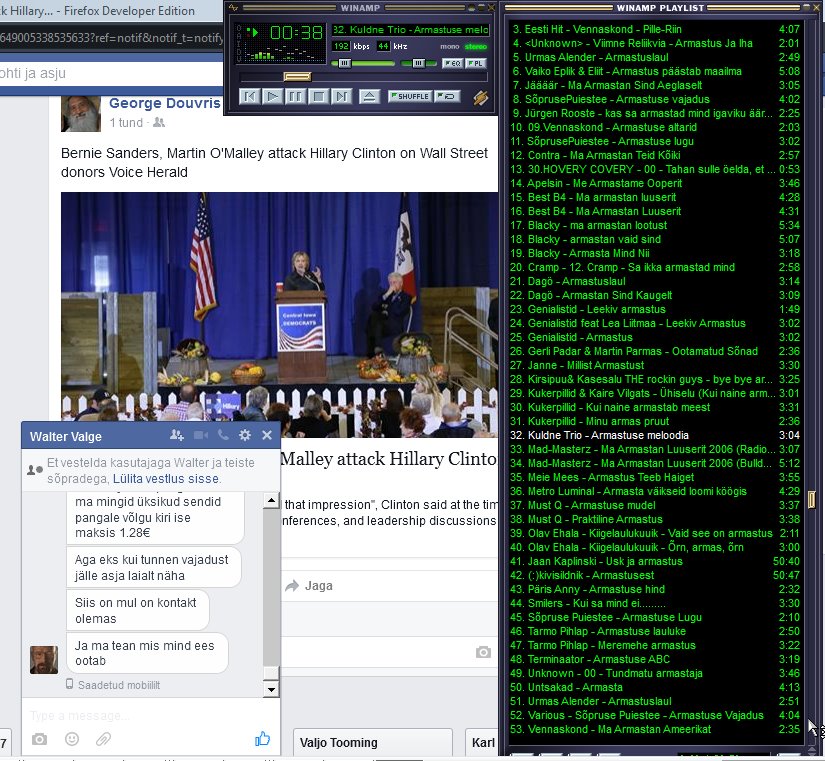Select playlist track '21. Dagö - Armastuslaul'

click(x=656, y=281)
